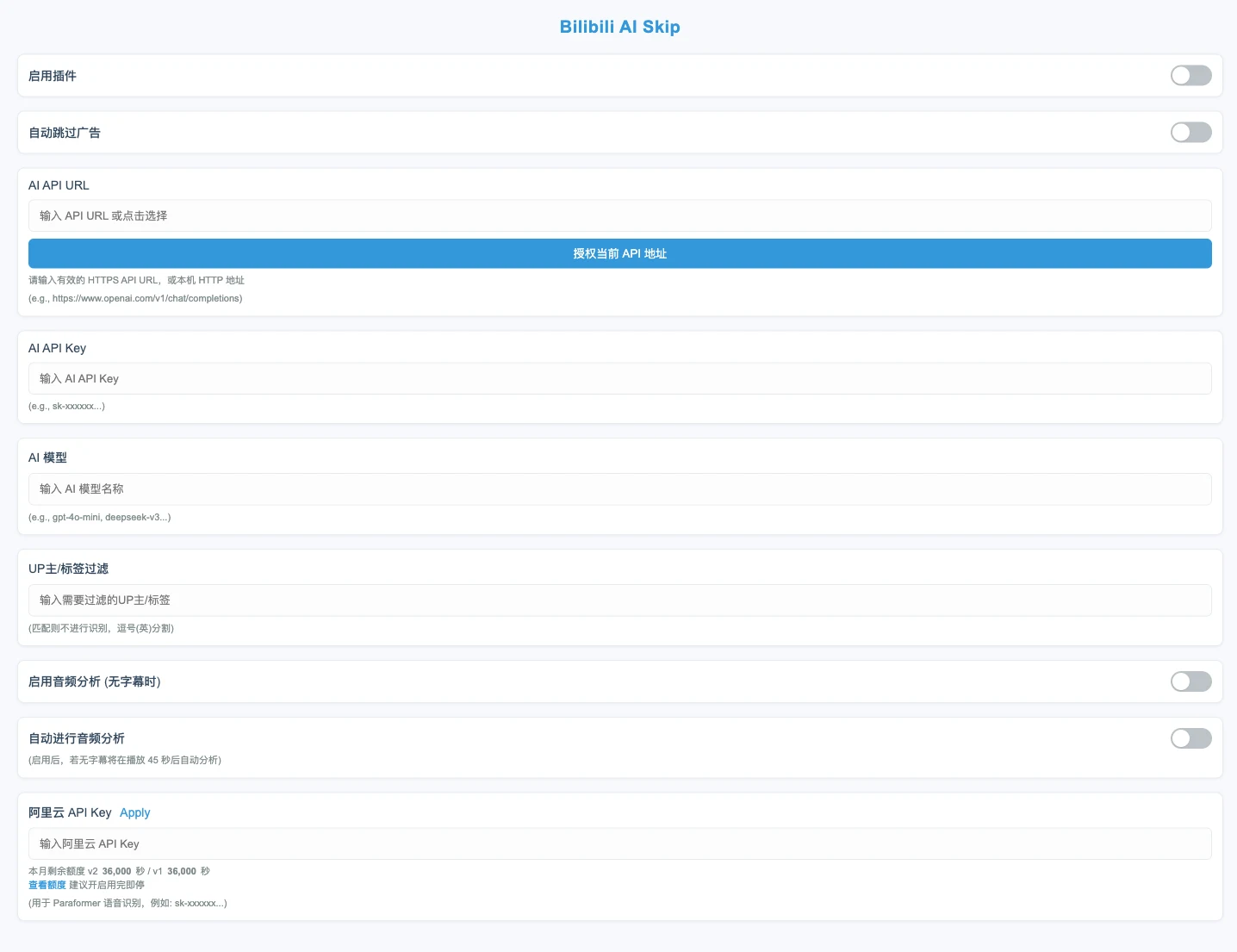
Task: Click the AI API URL input field
Action: tap(620, 215)
